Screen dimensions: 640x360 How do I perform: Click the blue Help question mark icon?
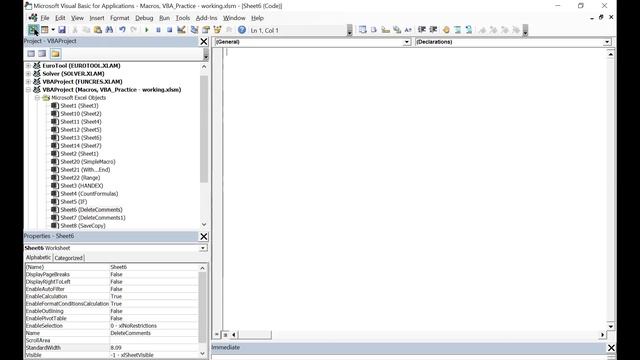pyautogui.click(x=242, y=30)
